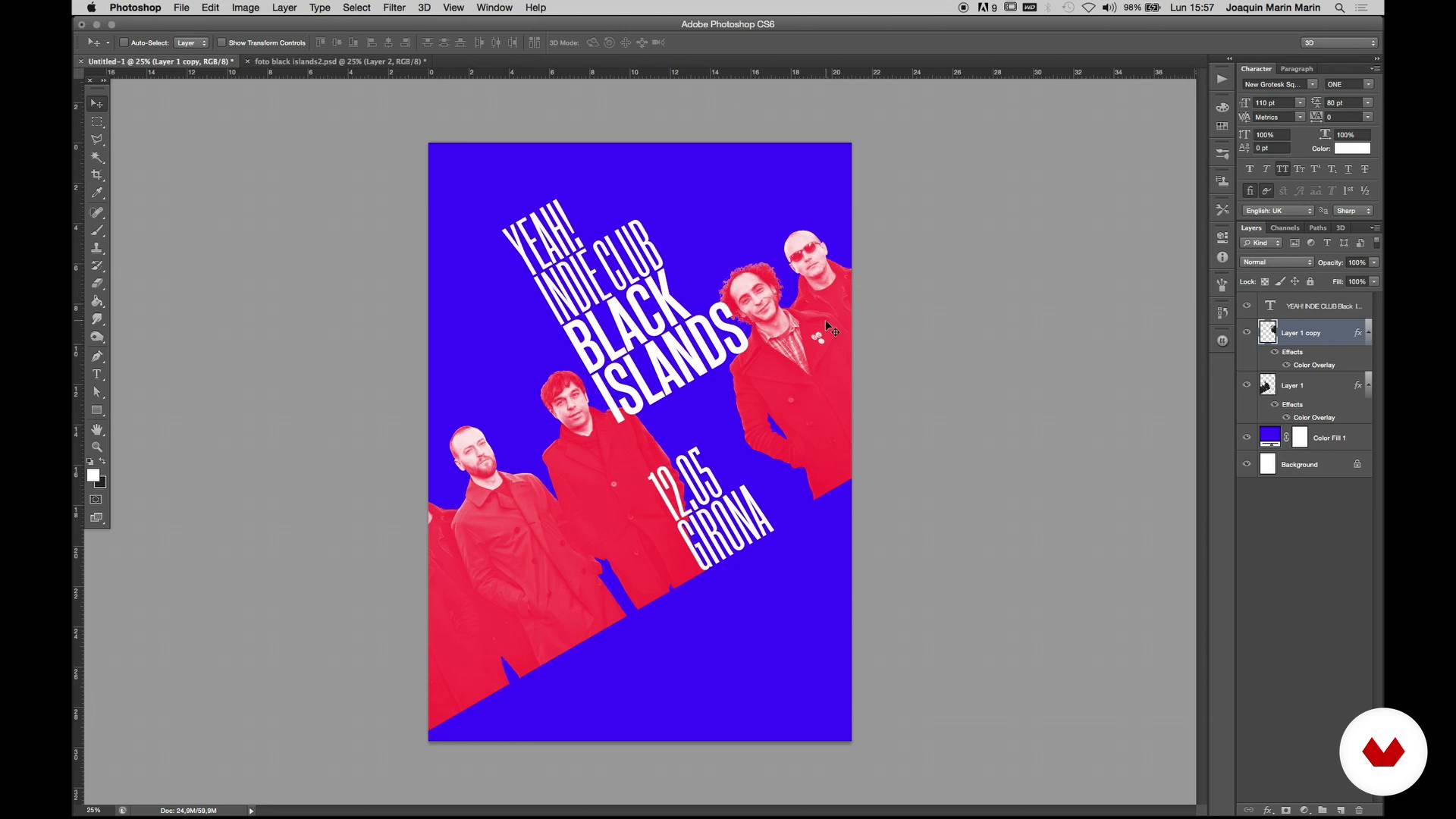Select the Pen tool
This screenshot has width=1456, height=819.
[x=97, y=356]
